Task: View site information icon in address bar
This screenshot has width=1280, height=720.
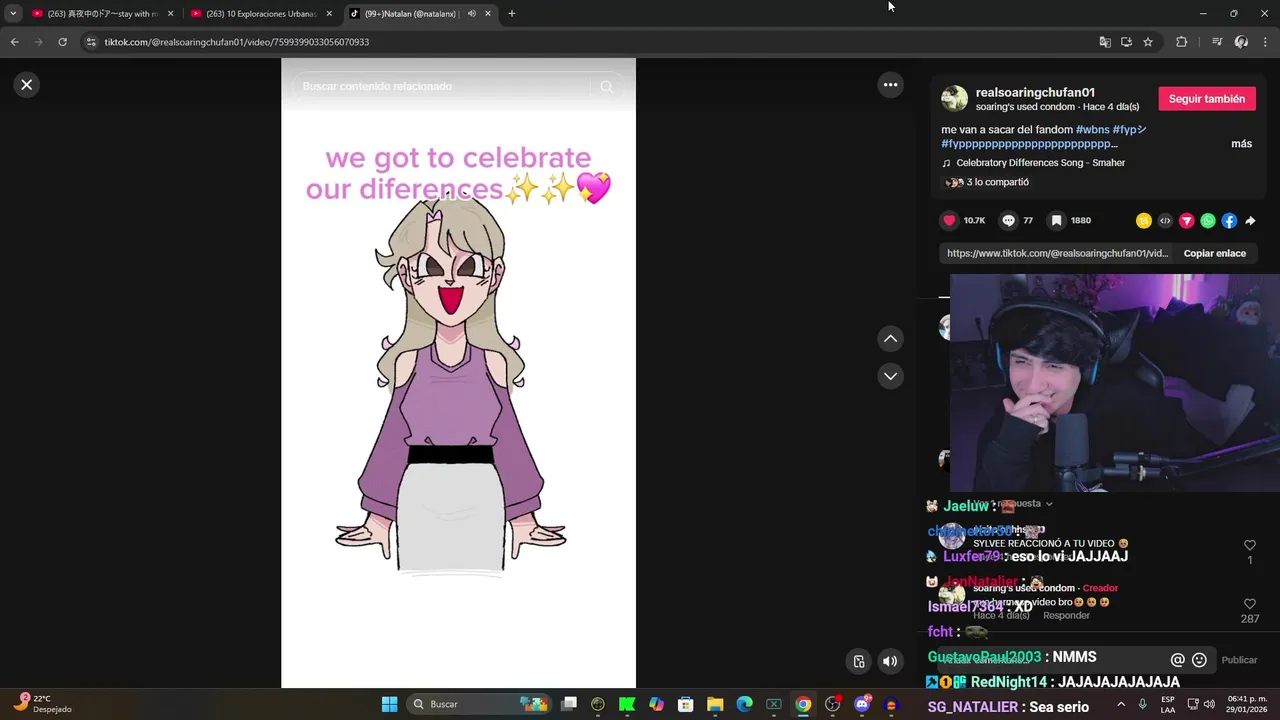Action: [x=91, y=42]
